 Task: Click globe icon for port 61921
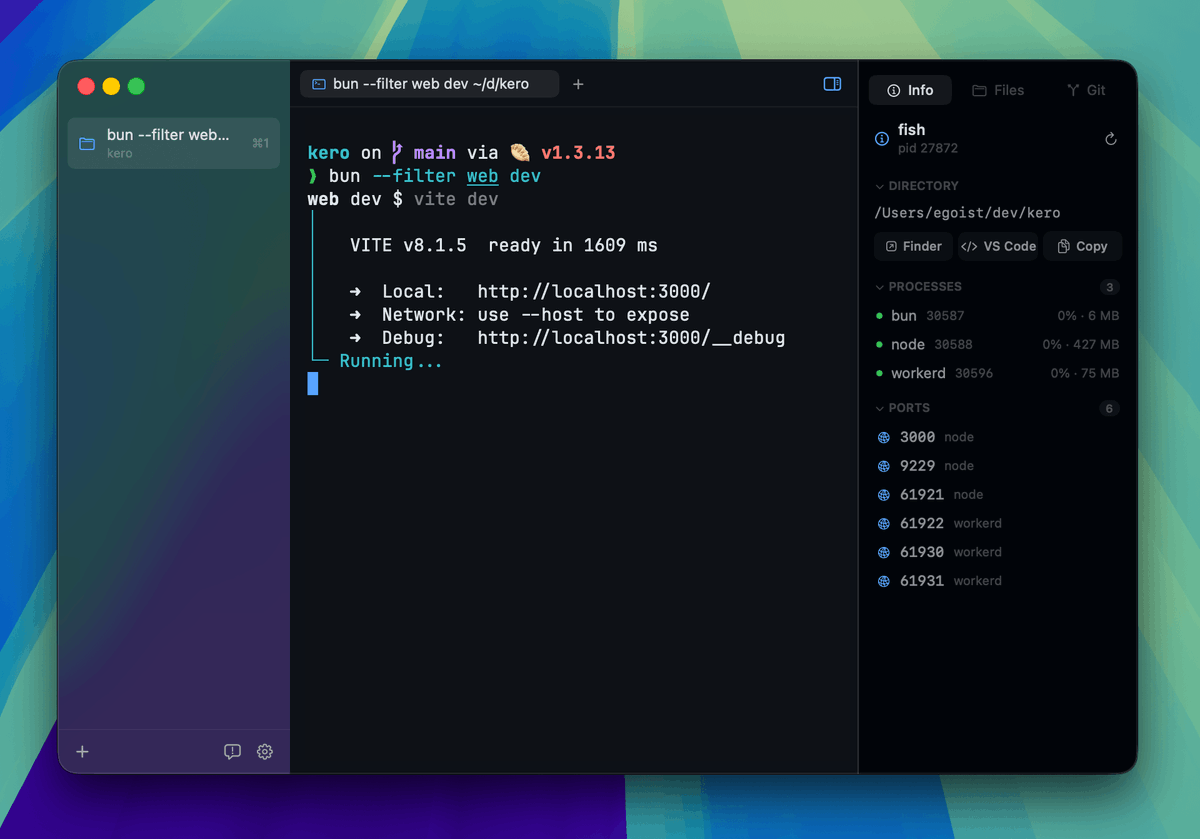(884, 495)
